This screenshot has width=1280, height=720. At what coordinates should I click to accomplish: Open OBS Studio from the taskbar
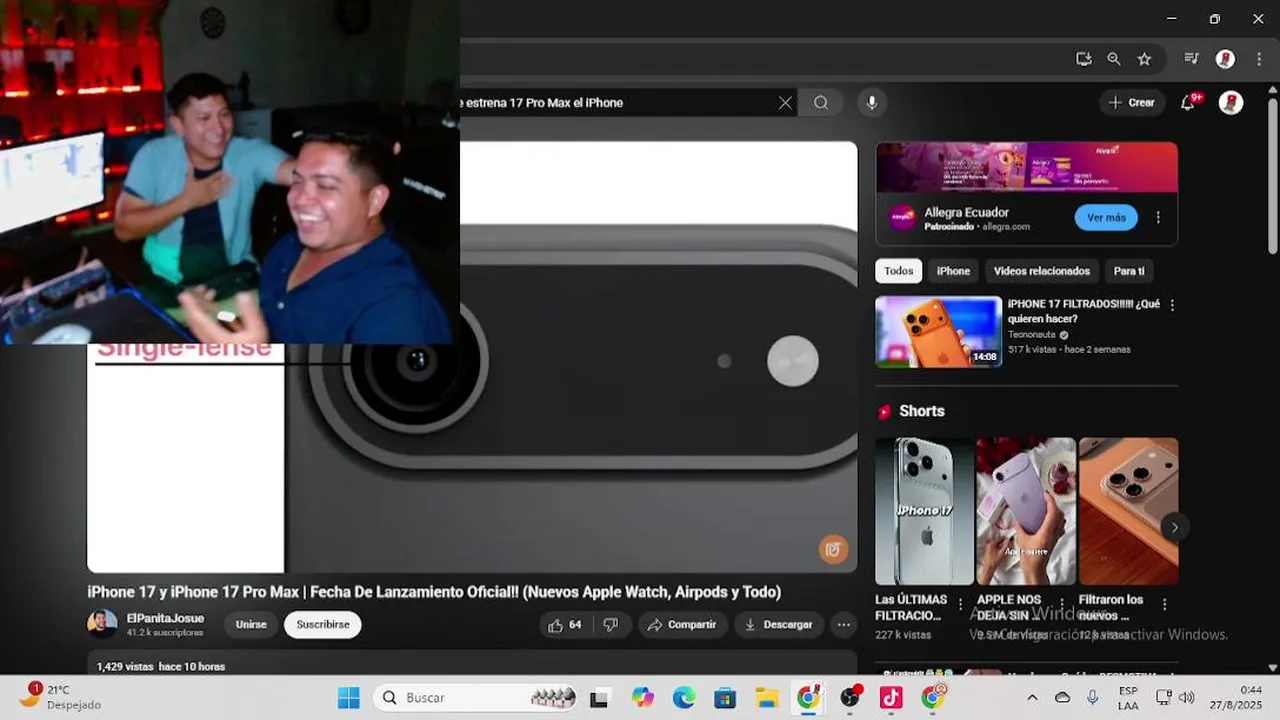click(850, 698)
